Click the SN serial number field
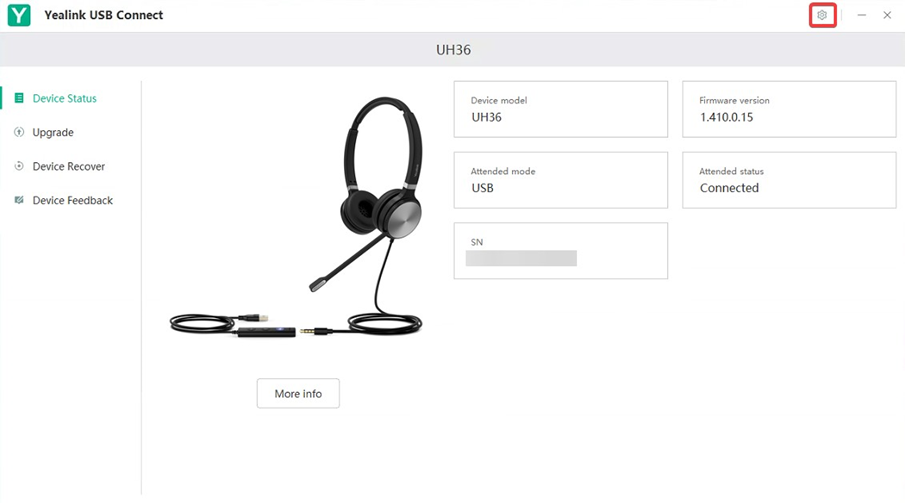This screenshot has width=905, height=503. (560, 251)
